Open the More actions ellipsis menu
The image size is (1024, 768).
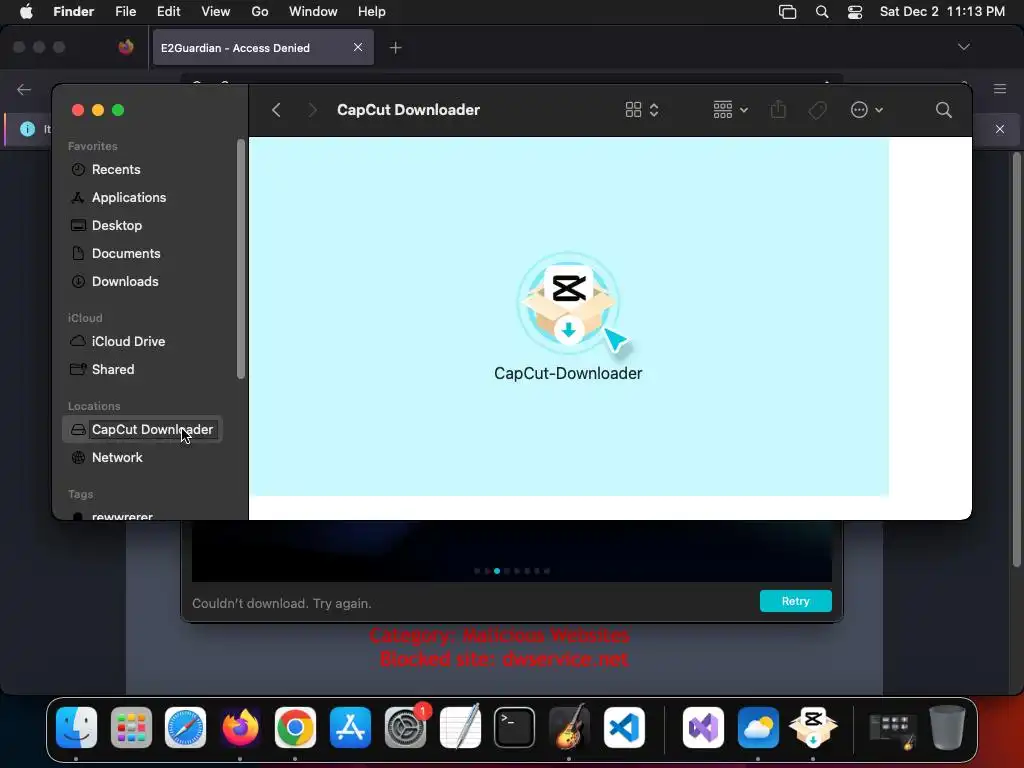click(x=867, y=110)
